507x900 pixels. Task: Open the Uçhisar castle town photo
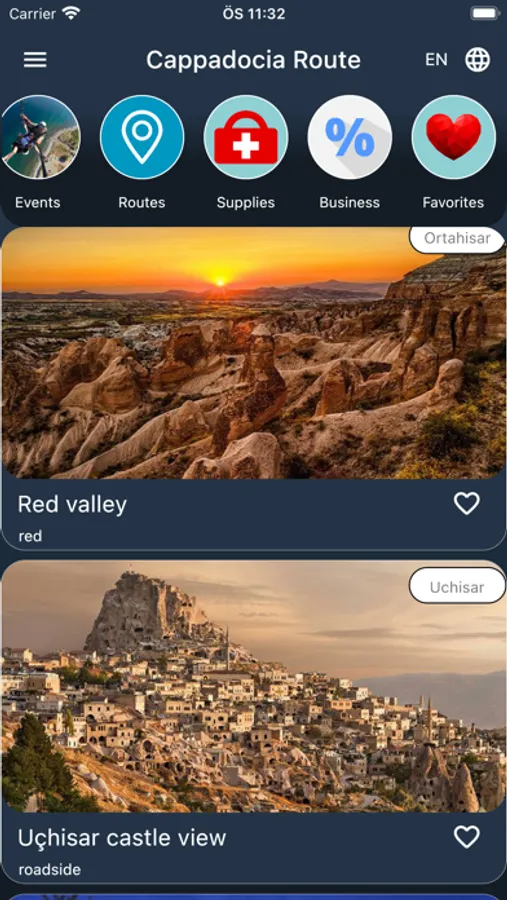[253, 686]
